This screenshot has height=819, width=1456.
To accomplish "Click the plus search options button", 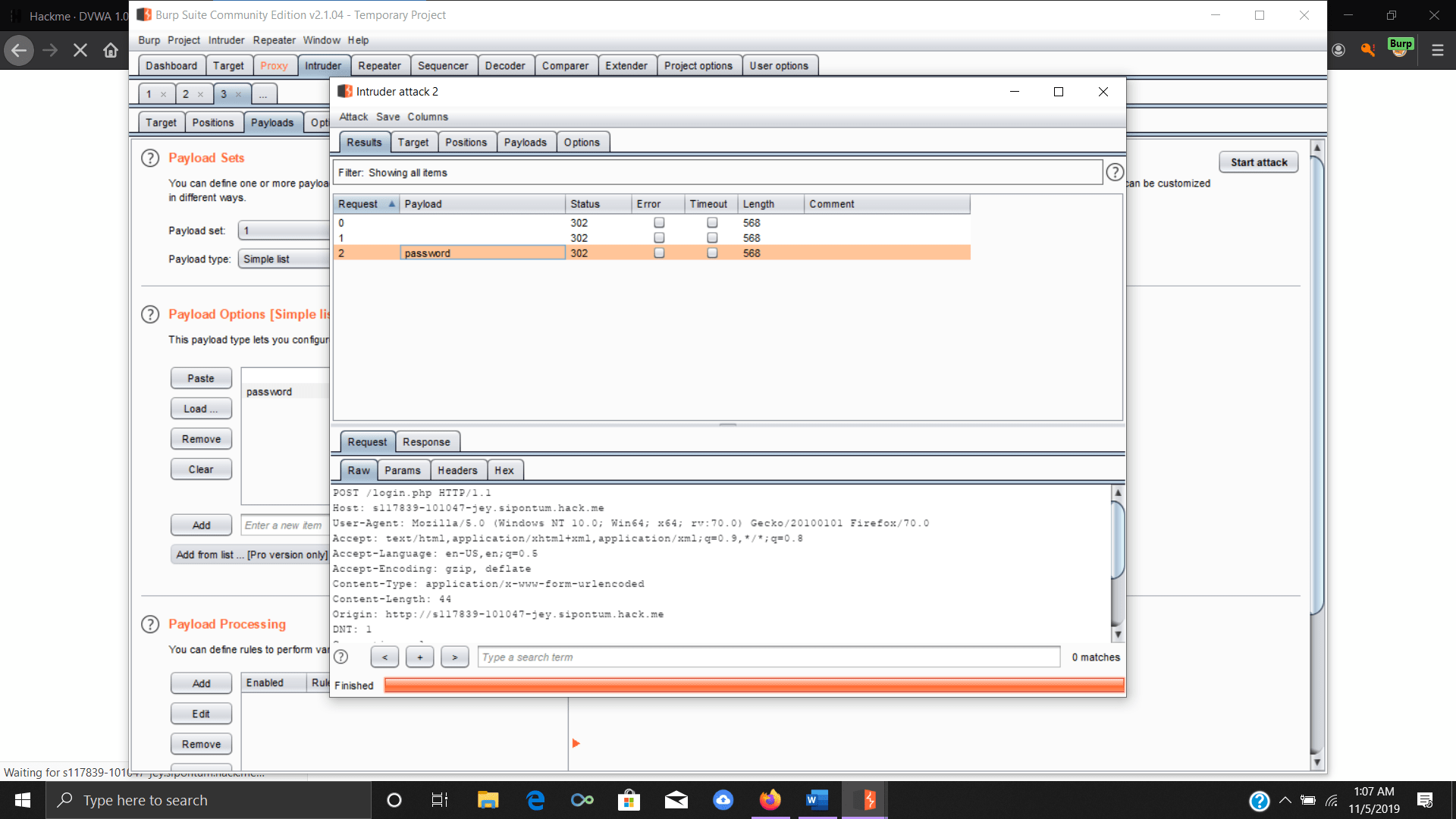I will tap(419, 657).
